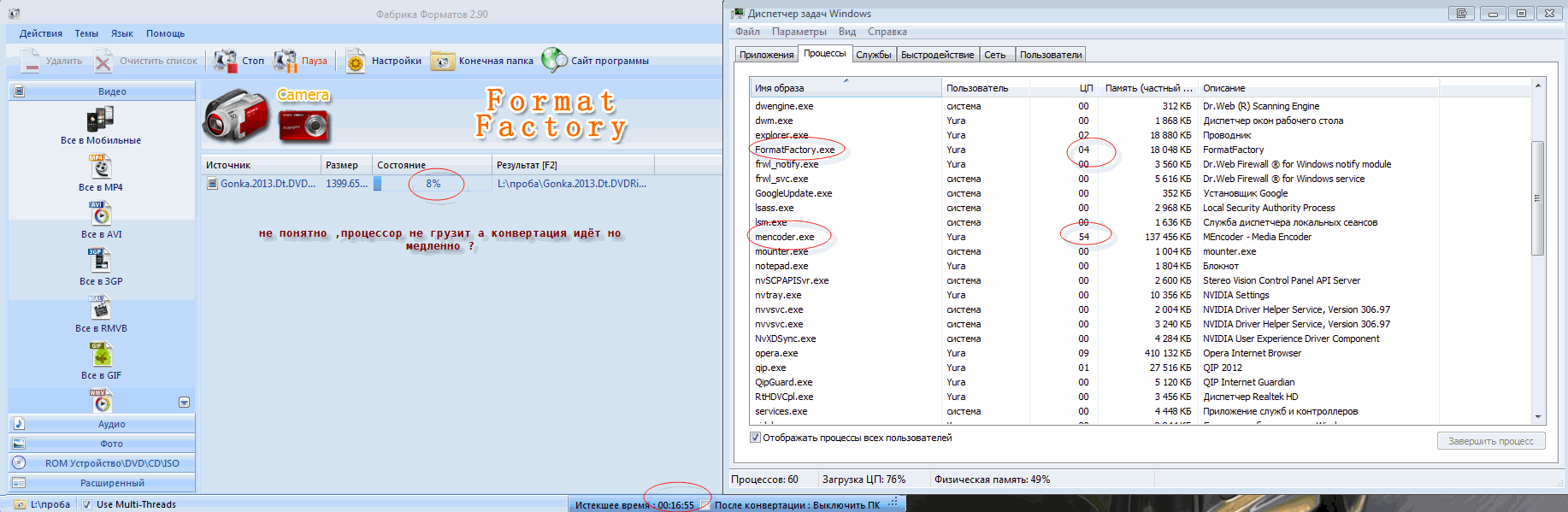The height and width of the screenshot is (512, 1568).
Task: Open the Помощь menu
Action: click(165, 33)
